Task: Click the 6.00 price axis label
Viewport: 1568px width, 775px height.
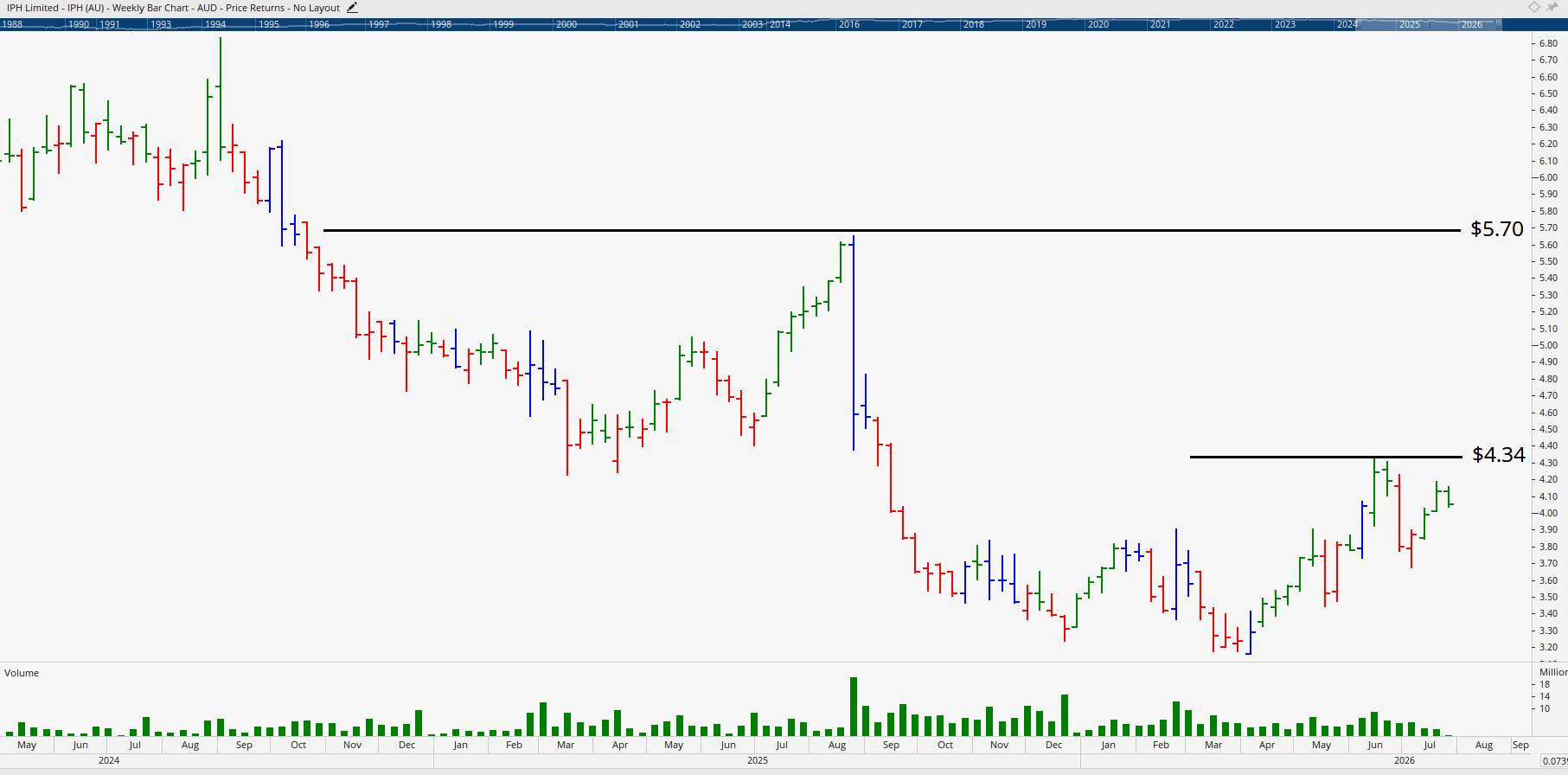Action: coord(1548,177)
